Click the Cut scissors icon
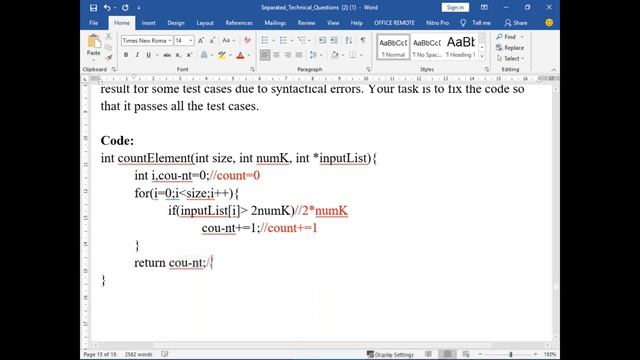 click(x=109, y=36)
